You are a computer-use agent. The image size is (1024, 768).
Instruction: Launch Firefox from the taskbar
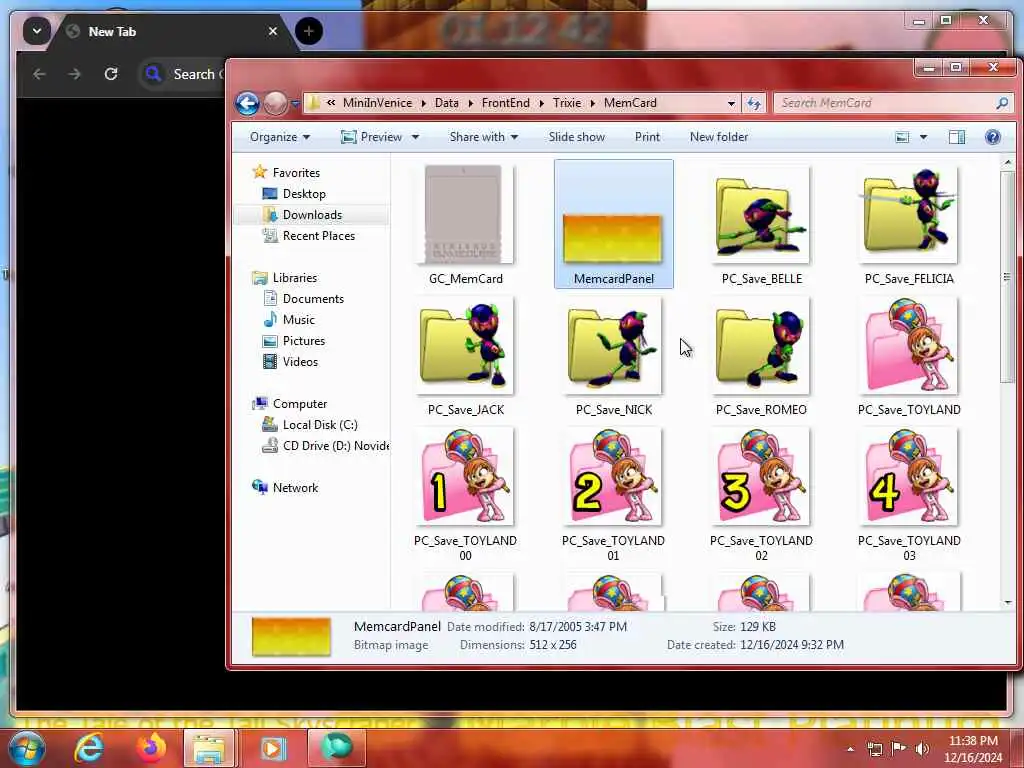[150, 748]
